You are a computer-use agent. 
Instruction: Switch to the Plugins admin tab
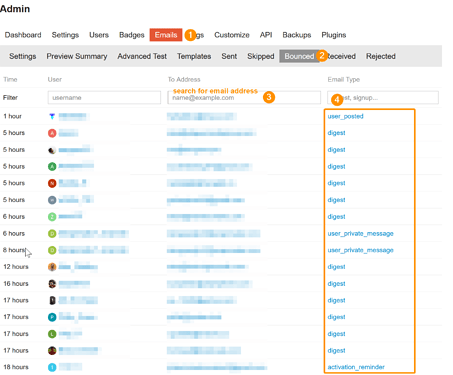coord(334,35)
